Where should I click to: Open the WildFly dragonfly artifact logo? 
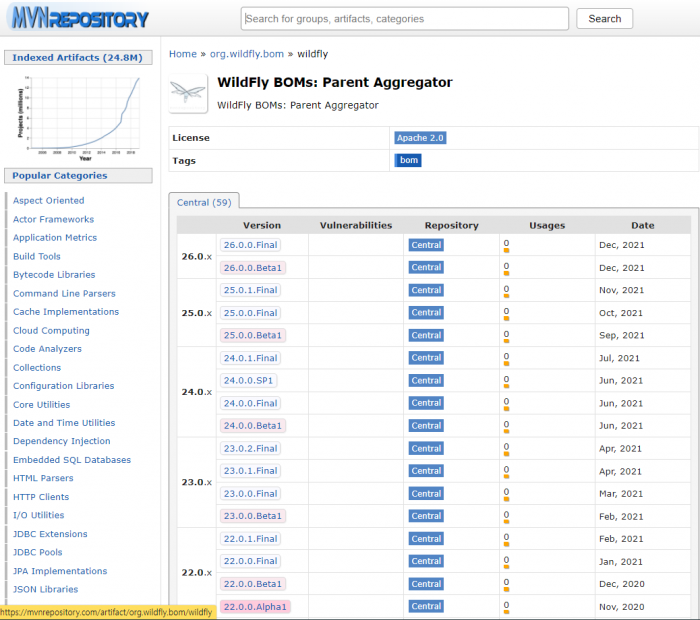pyautogui.click(x=188, y=93)
